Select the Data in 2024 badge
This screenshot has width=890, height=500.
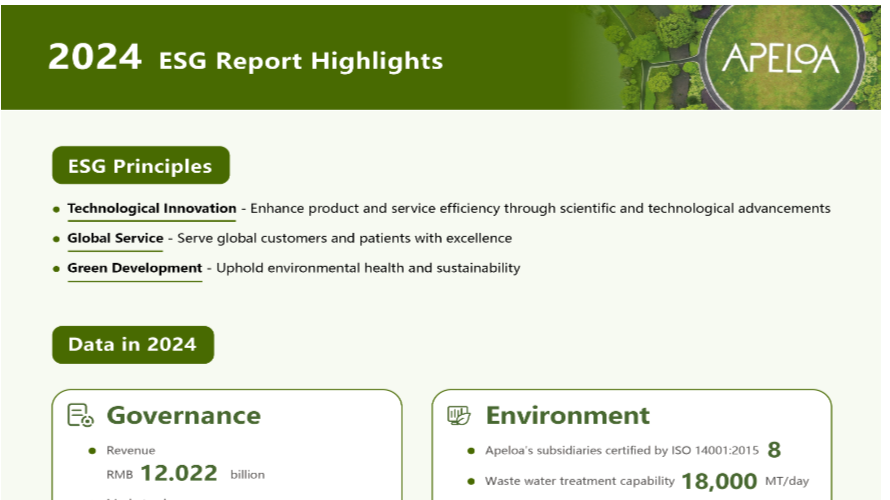click(132, 345)
